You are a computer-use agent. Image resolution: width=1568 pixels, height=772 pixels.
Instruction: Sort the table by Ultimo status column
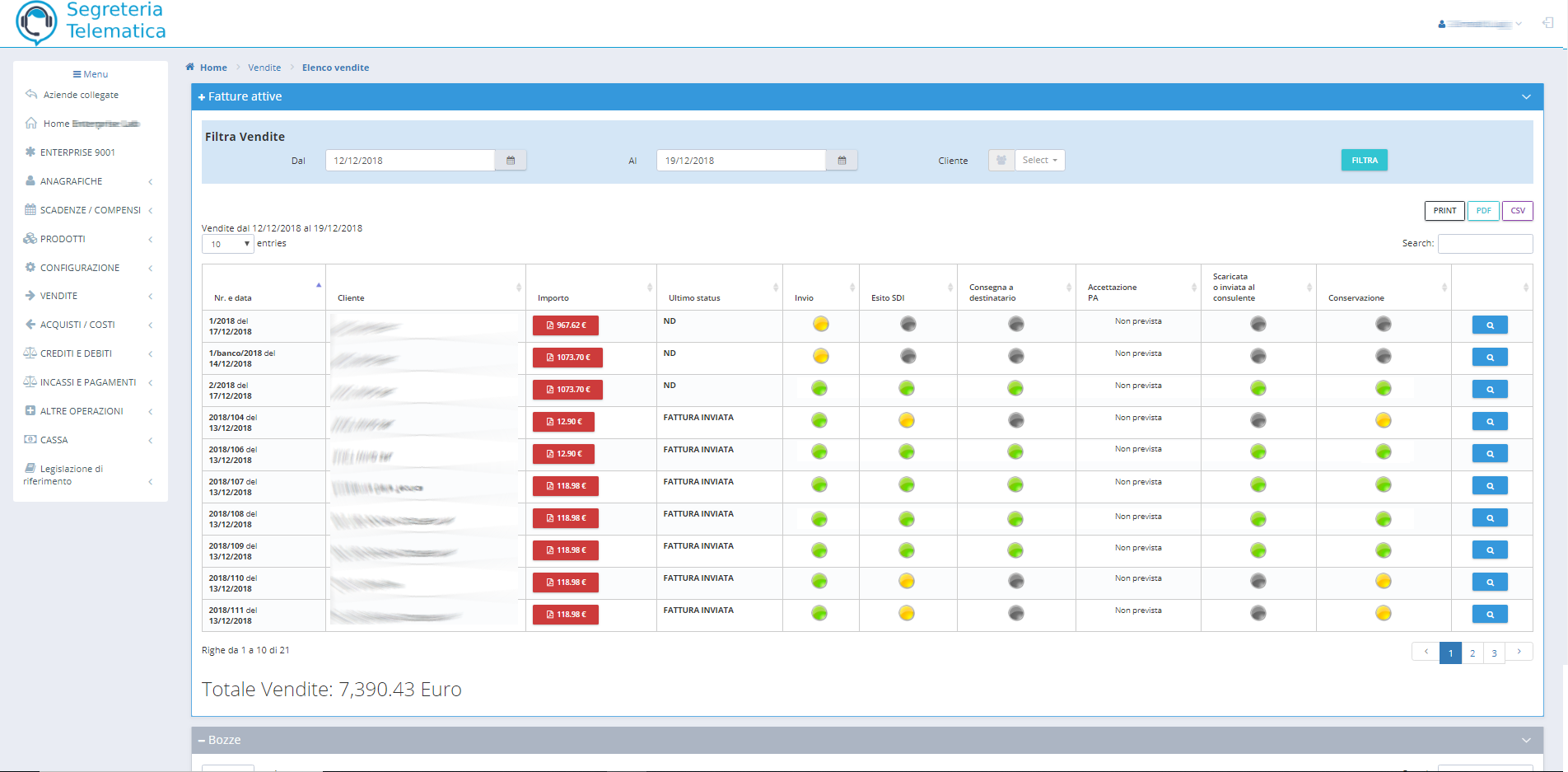pos(720,288)
